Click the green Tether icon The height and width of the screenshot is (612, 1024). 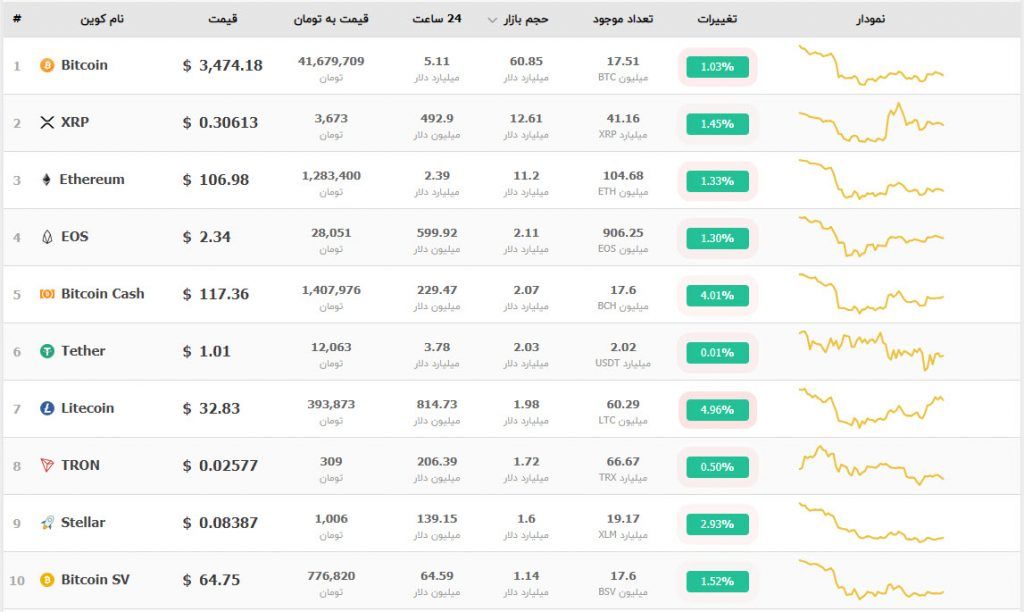(x=47, y=351)
